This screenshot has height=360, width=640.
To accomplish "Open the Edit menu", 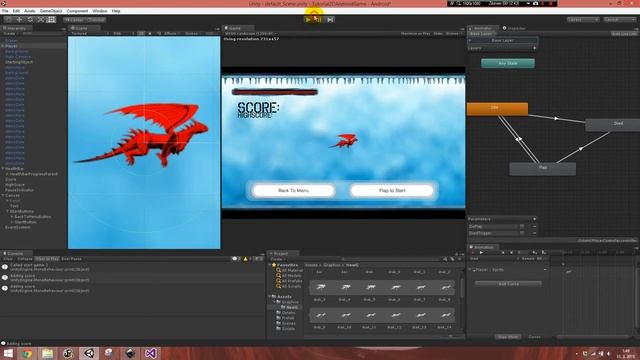I will click(x=16, y=11).
